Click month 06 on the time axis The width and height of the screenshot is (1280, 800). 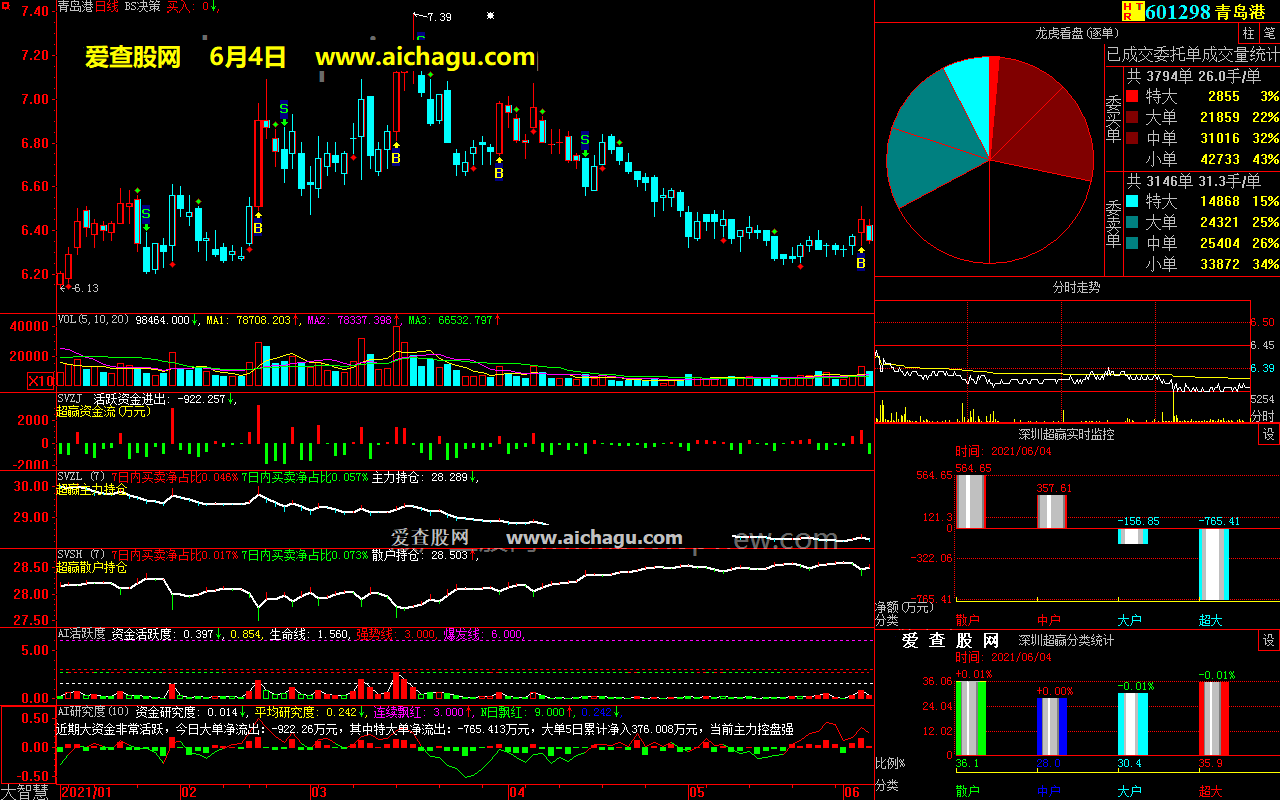click(852, 792)
